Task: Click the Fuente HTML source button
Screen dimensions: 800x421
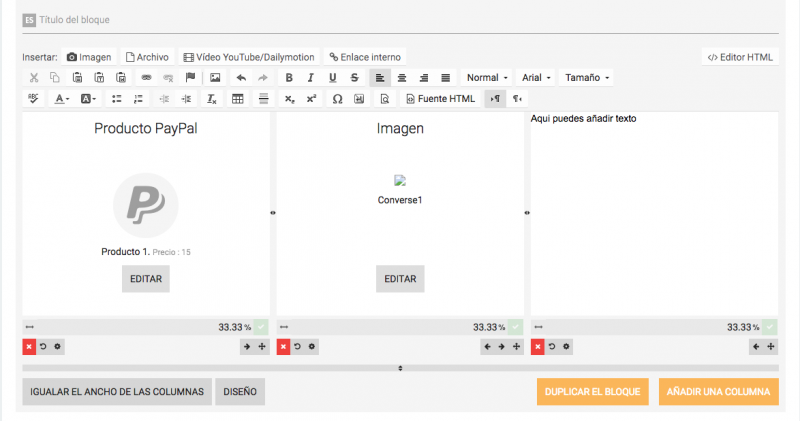Action: pos(441,99)
